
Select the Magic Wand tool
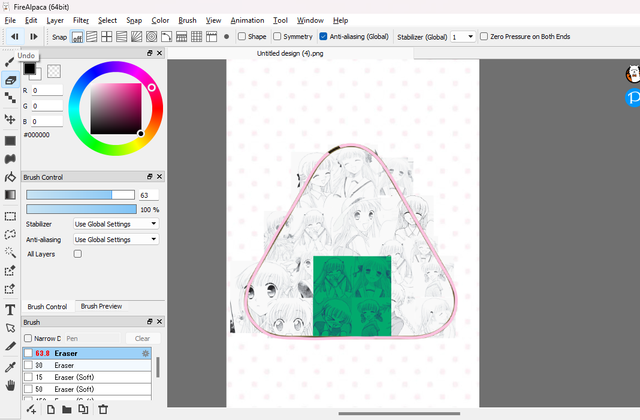(x=10, y=252)
